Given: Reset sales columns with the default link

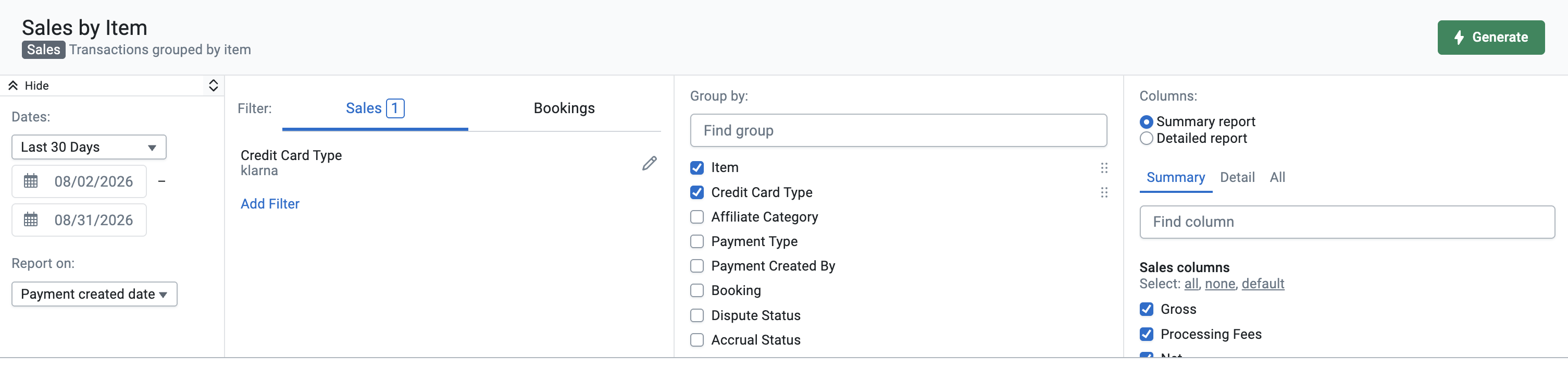Looking at the screenshot, I should pos(1262,284).
